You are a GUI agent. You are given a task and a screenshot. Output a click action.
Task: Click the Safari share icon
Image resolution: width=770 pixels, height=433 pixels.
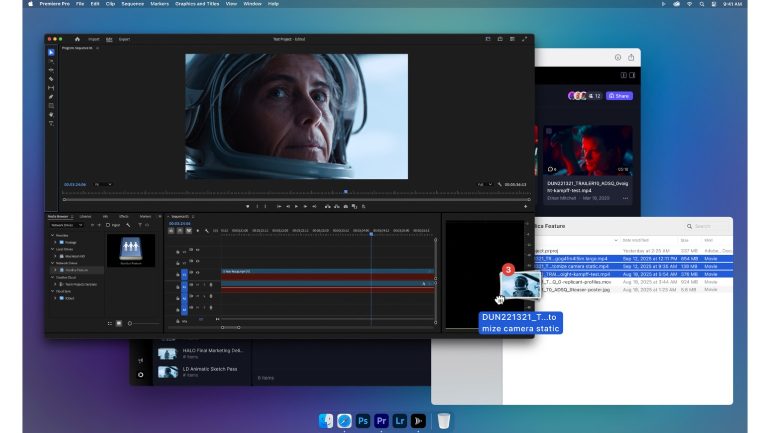[x=631, y=57]
